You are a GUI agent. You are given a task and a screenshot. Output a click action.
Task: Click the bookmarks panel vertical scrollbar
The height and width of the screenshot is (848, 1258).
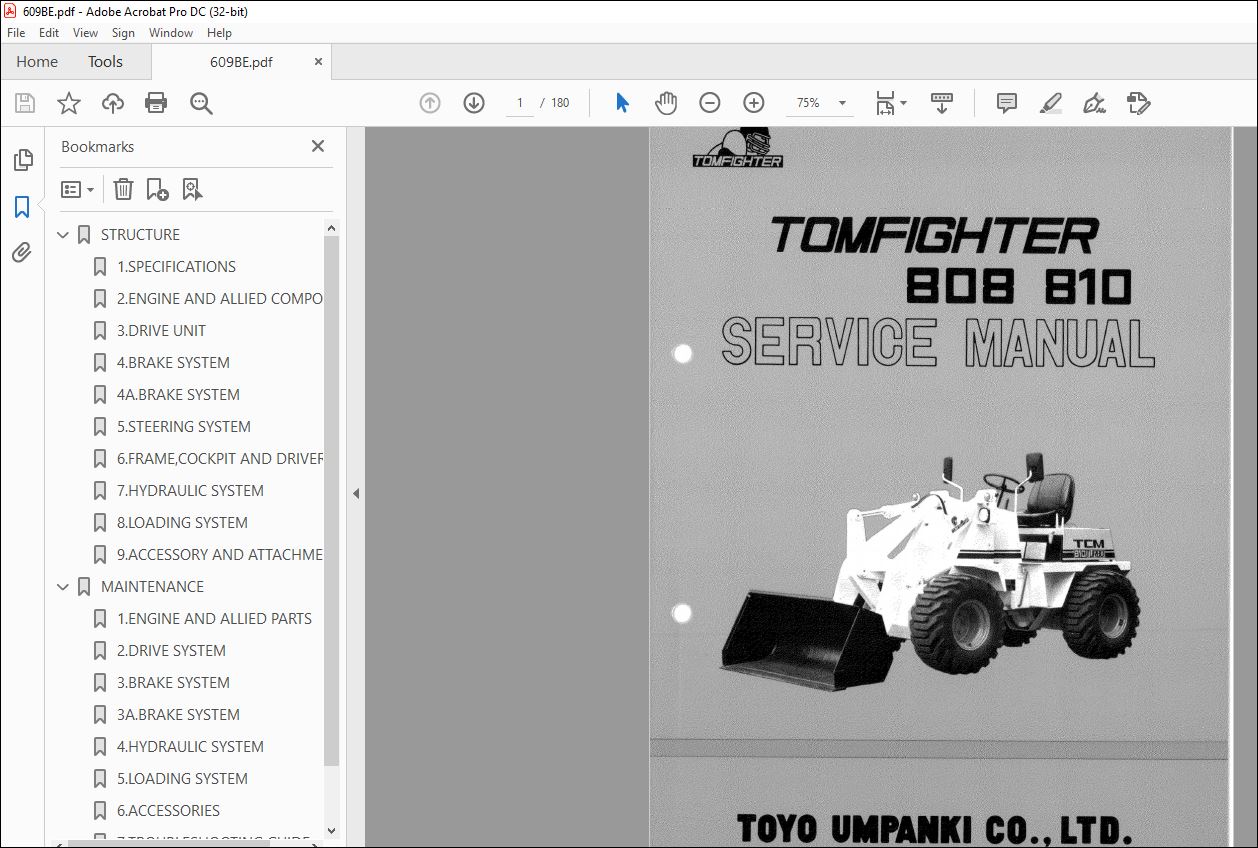click(332, 500)
